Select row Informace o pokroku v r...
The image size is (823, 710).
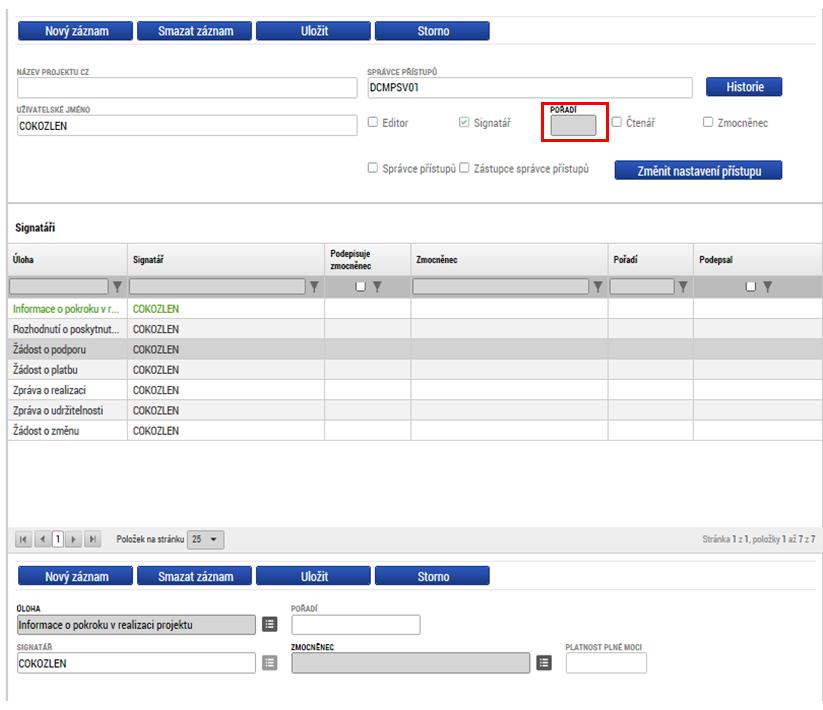415,309
